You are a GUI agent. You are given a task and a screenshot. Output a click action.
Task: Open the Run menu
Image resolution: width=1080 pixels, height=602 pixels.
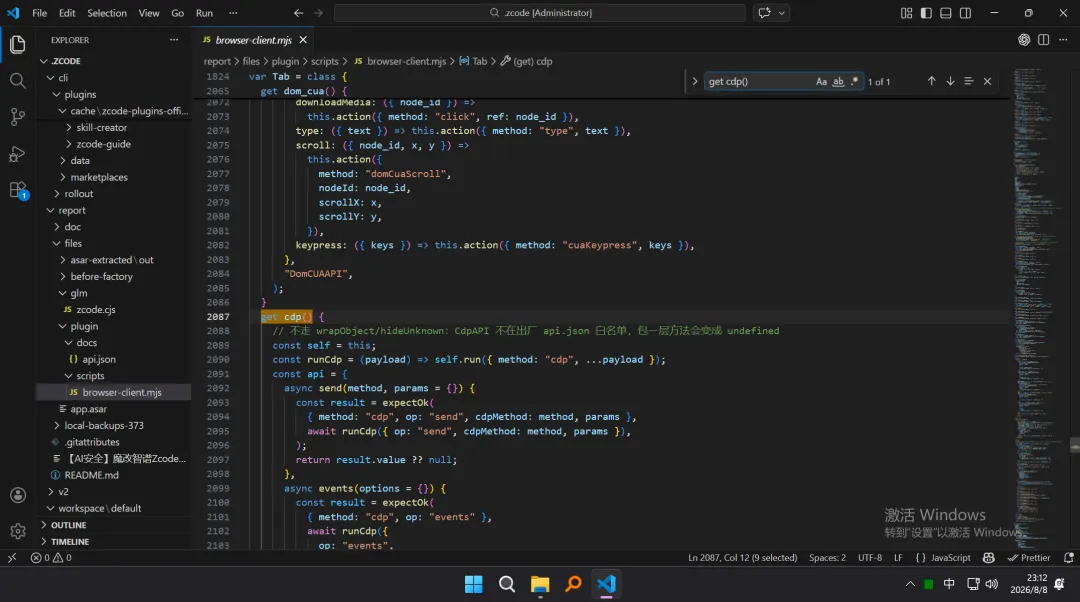[x=204, y=13]
